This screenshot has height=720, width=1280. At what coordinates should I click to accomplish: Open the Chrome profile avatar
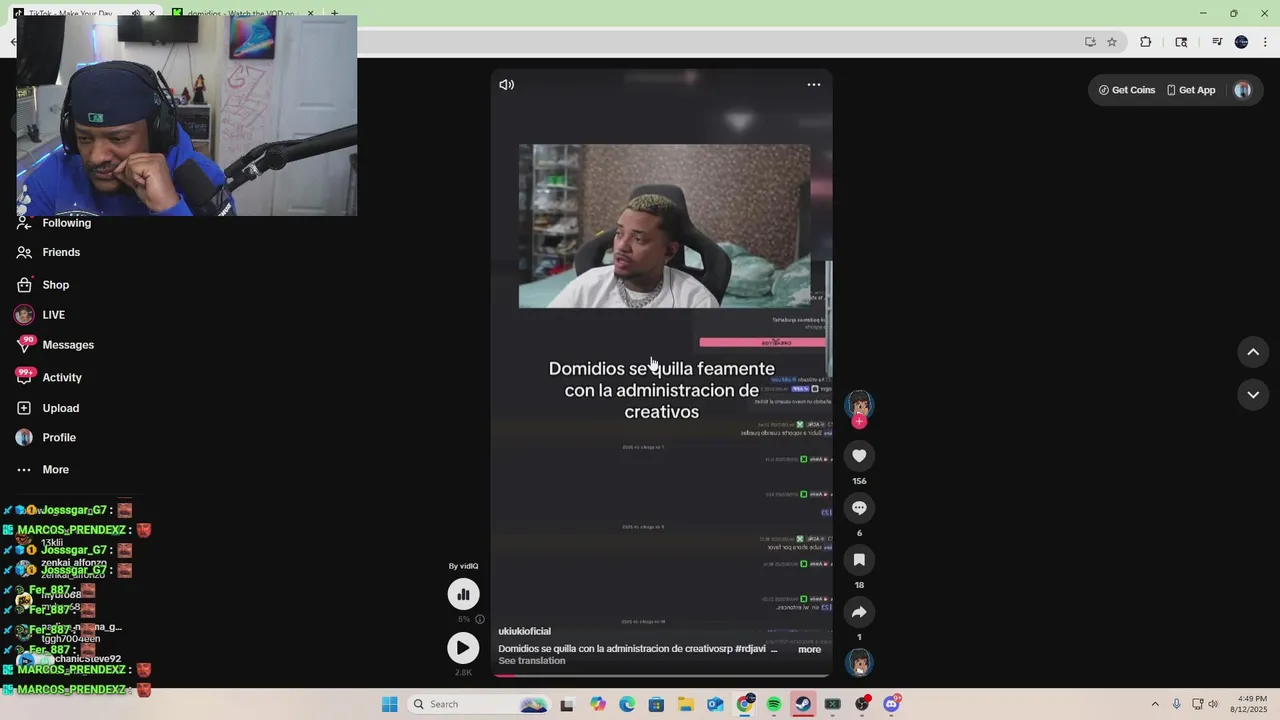[x=1241, y=42]
